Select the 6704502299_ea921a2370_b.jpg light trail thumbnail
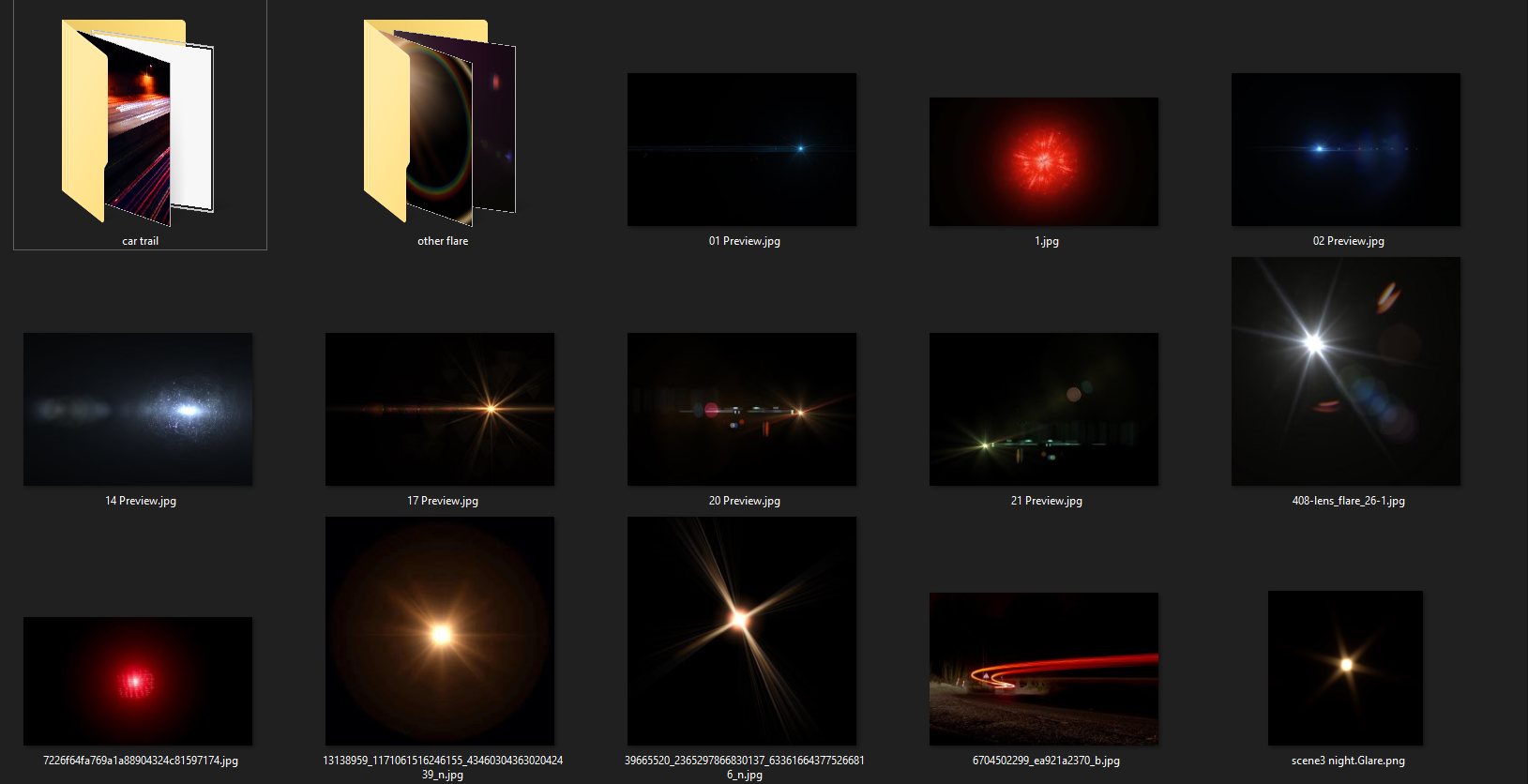 click(x=1044, y=669)
